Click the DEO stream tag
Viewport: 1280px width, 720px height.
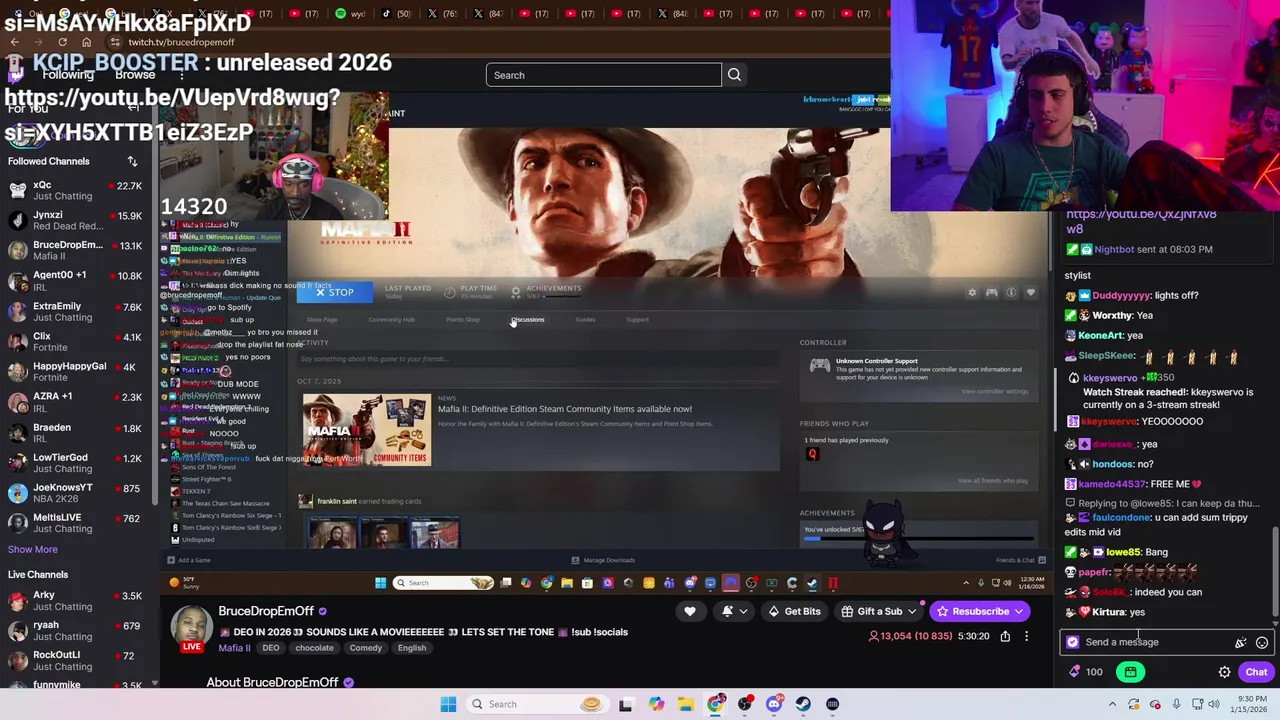coord(270,648)
